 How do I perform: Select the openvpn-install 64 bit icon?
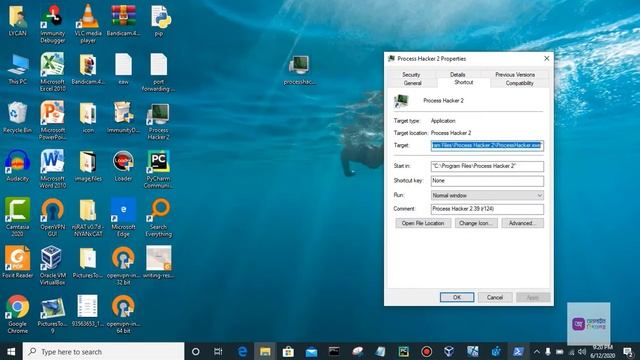click(x=123, y=313)
